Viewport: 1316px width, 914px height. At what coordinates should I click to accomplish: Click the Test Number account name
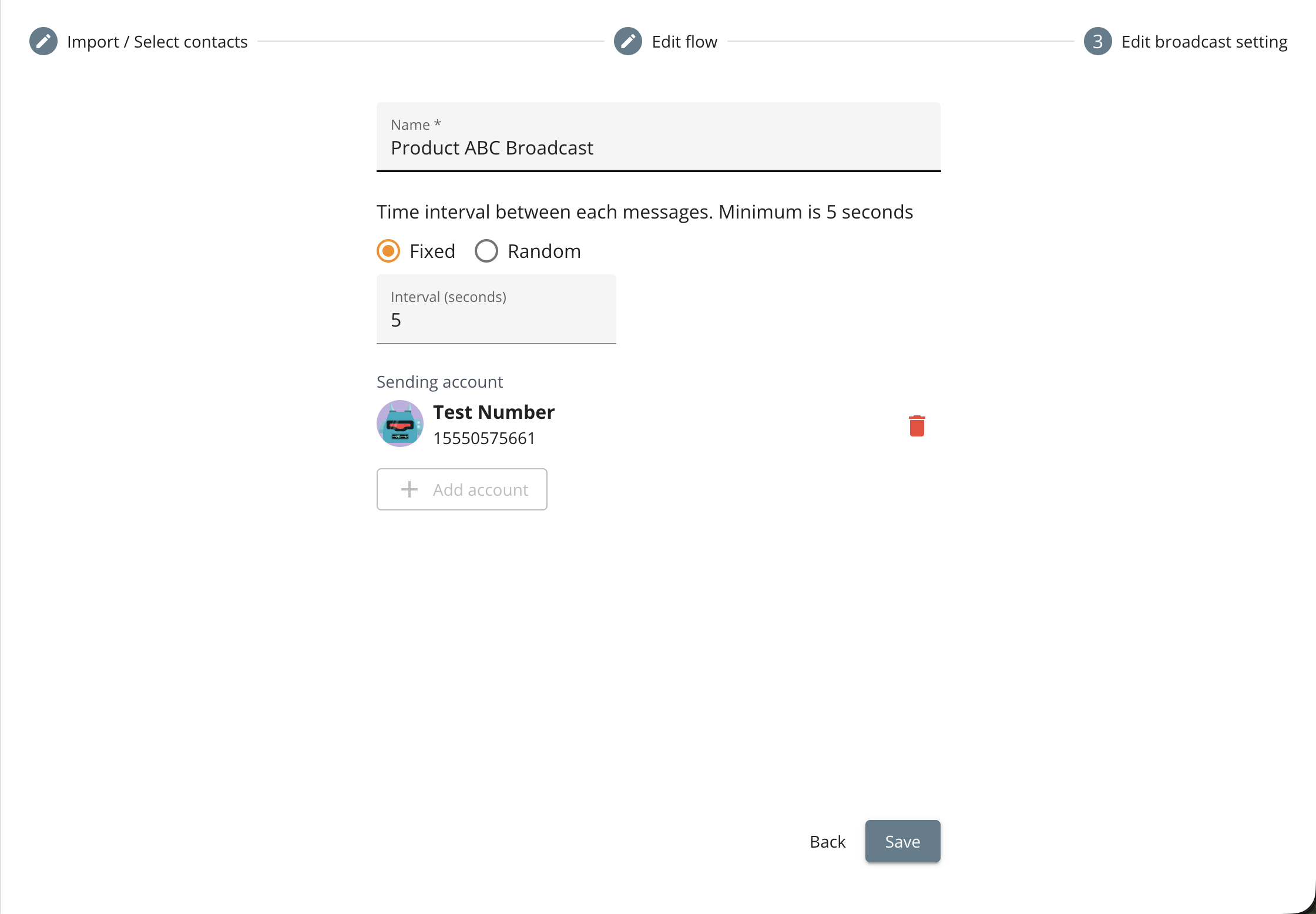tap(493, 412)
